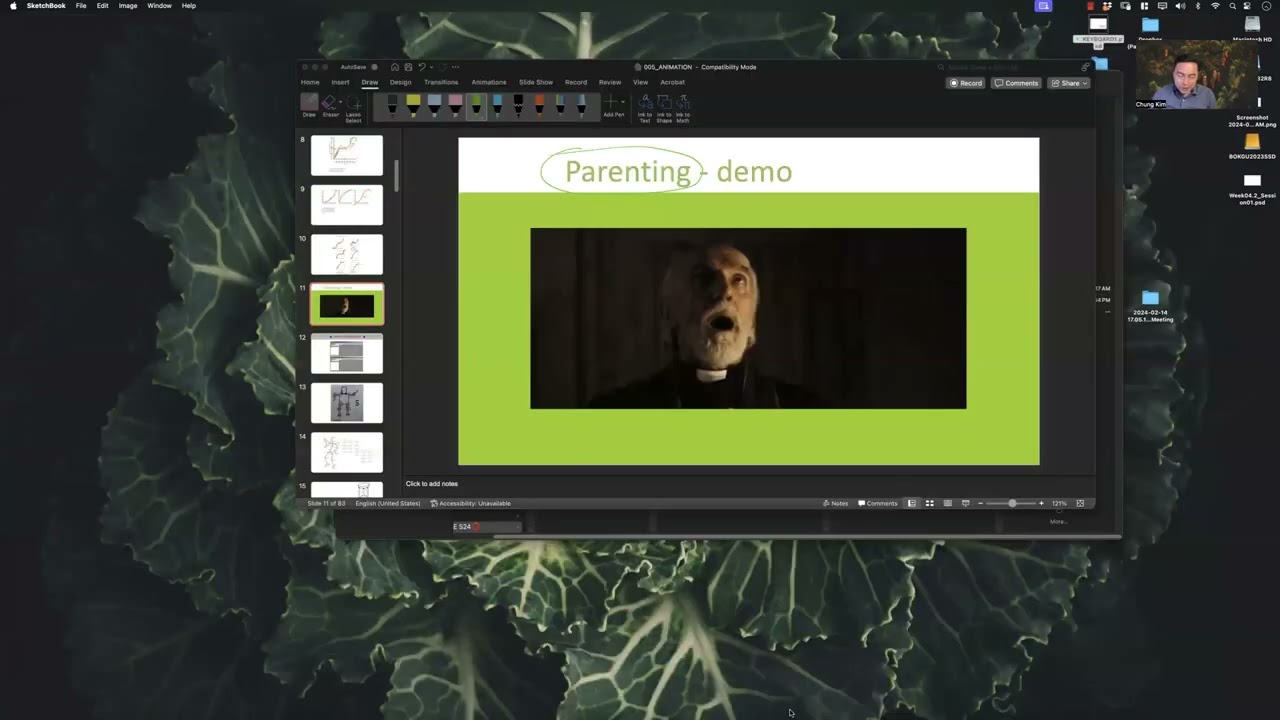Switch to the Transitions ribbon tab
This screenshot has width=1280, height=720.
(x=441, y=82)
